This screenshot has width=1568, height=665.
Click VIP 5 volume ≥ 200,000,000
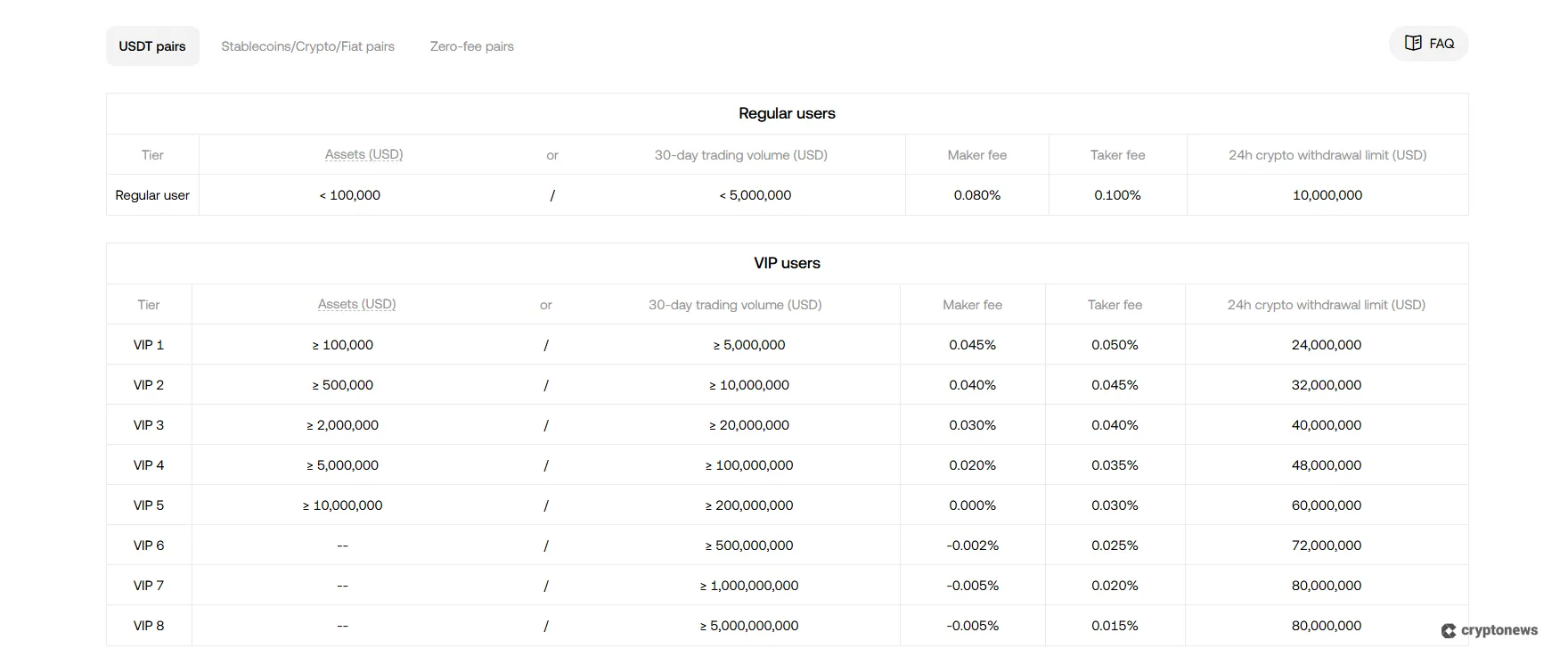pos(749,505)
